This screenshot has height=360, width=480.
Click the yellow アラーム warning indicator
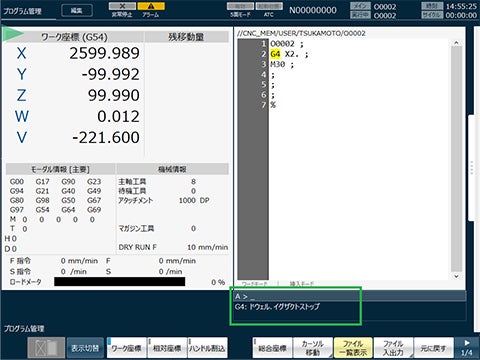[151, 10]
